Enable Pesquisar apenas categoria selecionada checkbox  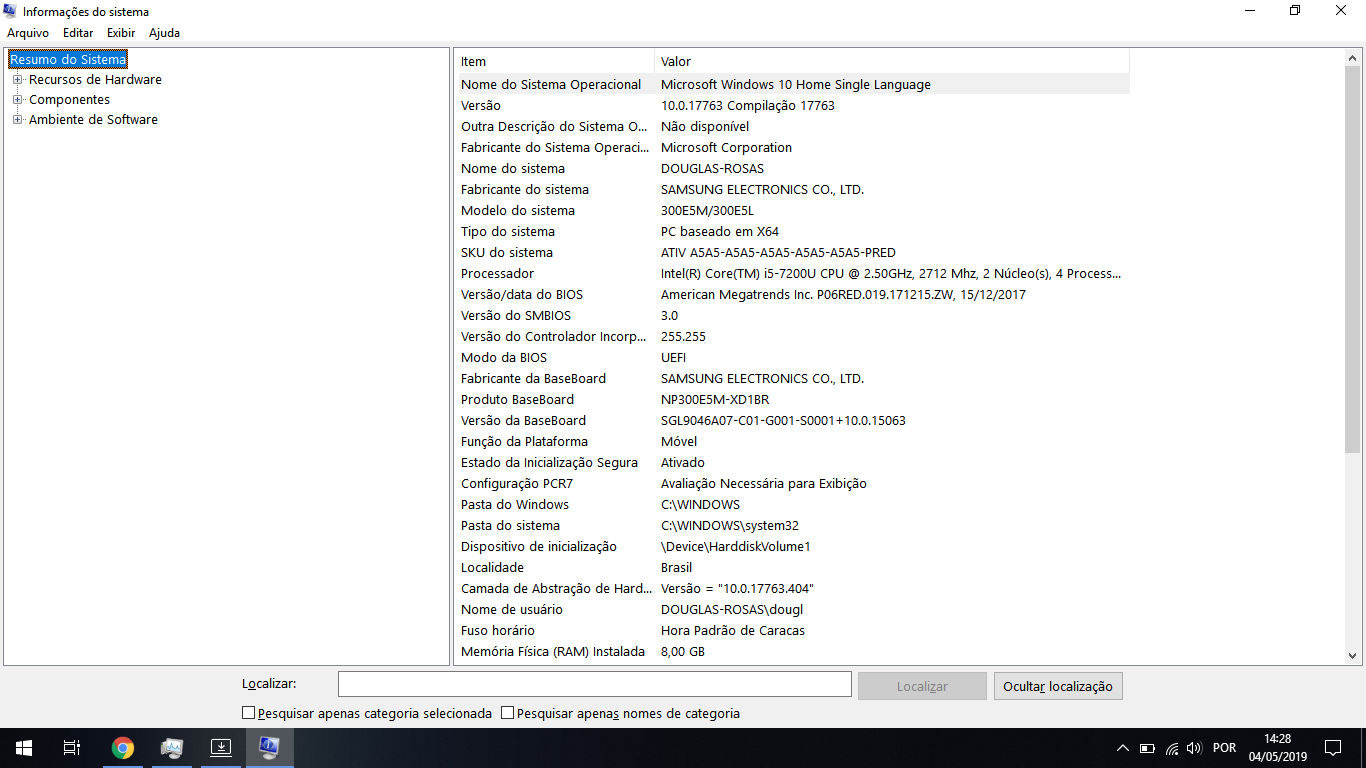tap(249, 713)
